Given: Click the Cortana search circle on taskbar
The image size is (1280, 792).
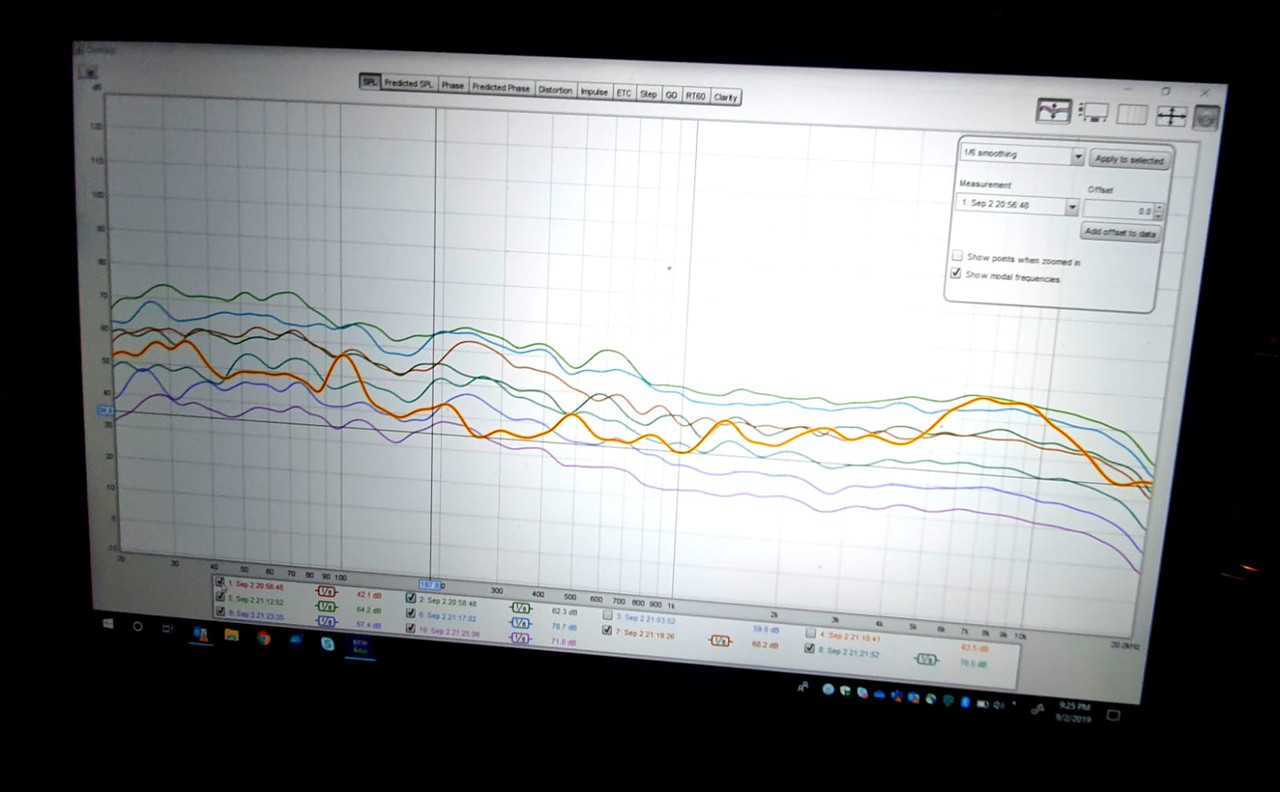Looking at the screenshot, I should pos(138,627).
